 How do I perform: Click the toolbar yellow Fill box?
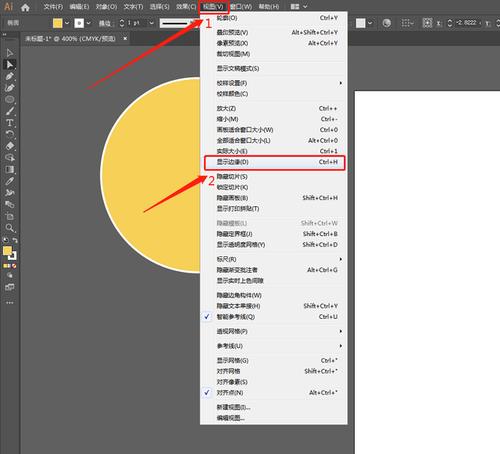7,251
